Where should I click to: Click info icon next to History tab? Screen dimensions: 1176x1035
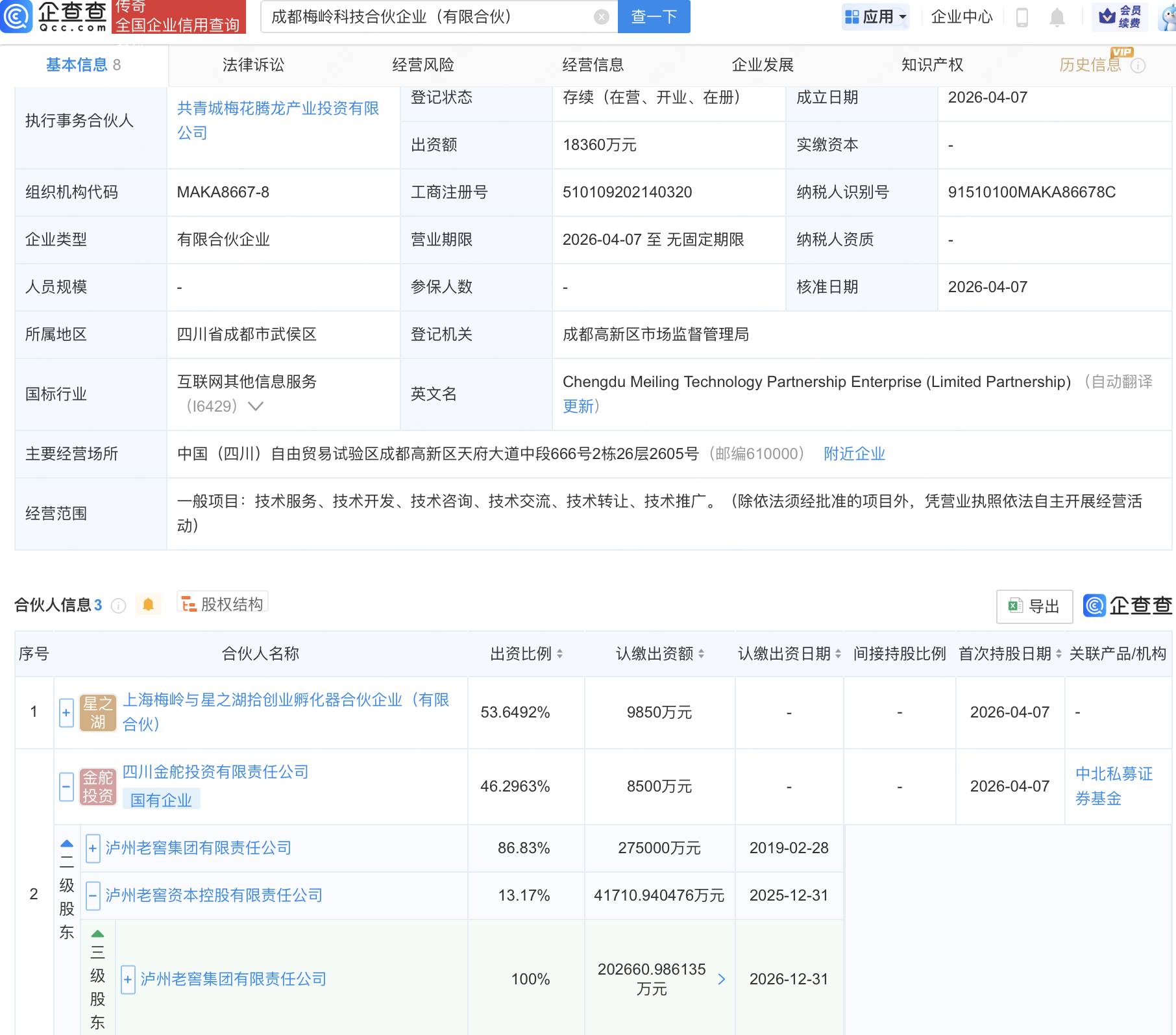[1138, 66]
